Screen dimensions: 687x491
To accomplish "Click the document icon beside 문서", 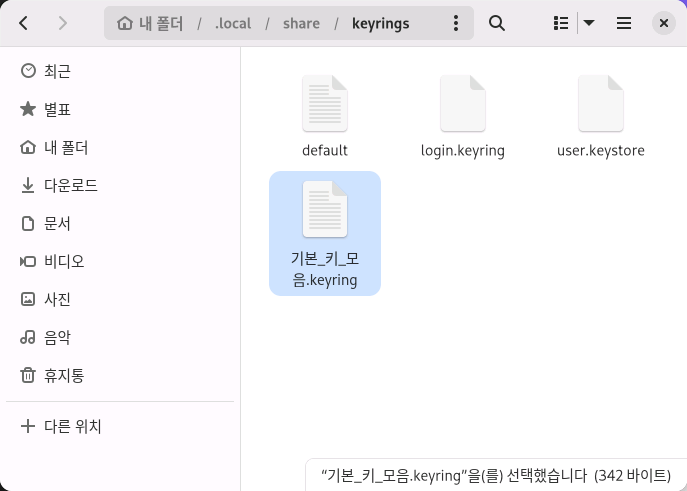I will (x=28, y=223).
